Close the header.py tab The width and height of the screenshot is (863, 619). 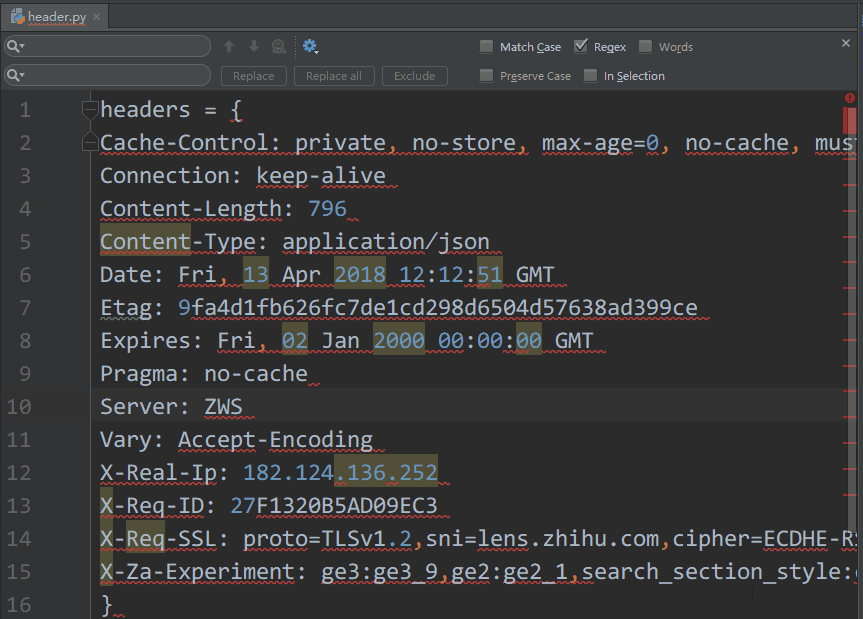pos(96,17)
